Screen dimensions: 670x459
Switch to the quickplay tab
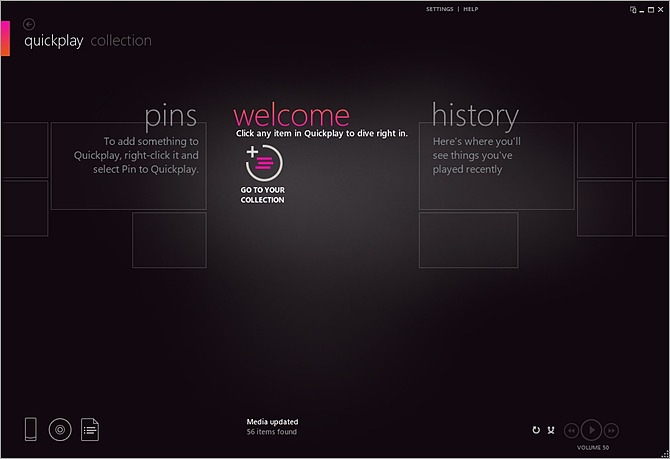point(54,41)
